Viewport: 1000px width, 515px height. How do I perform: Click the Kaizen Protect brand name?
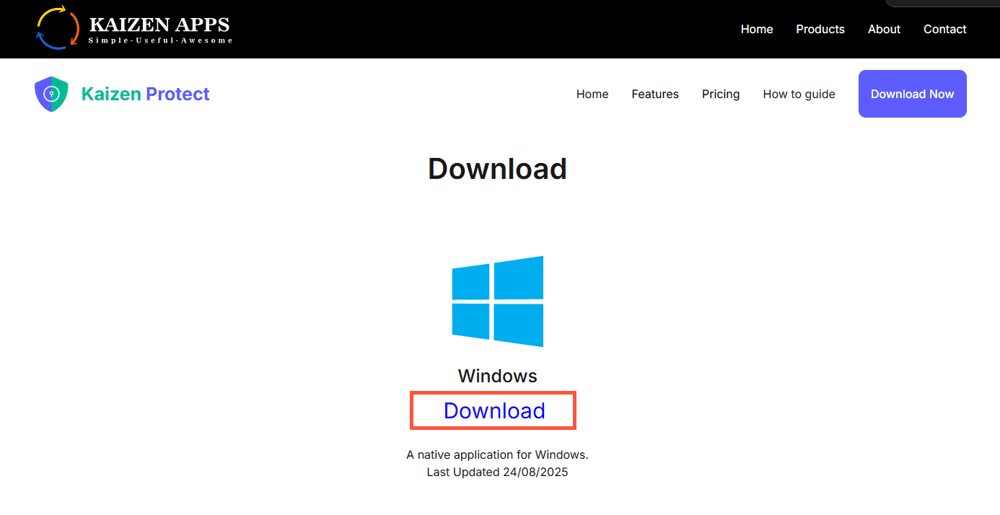[x=145, y=94]
